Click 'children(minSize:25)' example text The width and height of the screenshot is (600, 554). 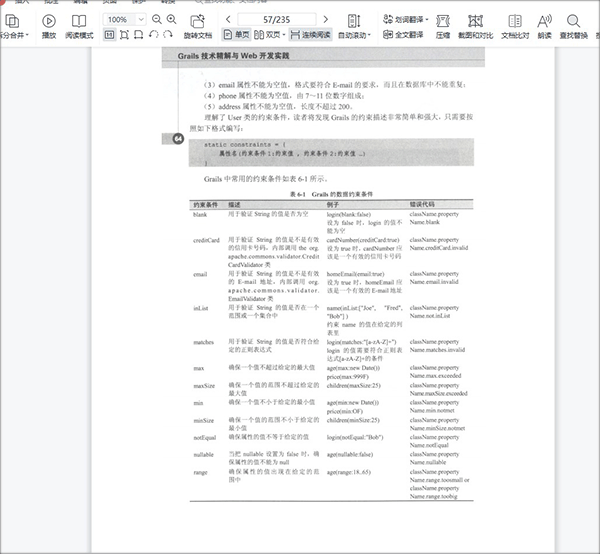coord(353,420)
